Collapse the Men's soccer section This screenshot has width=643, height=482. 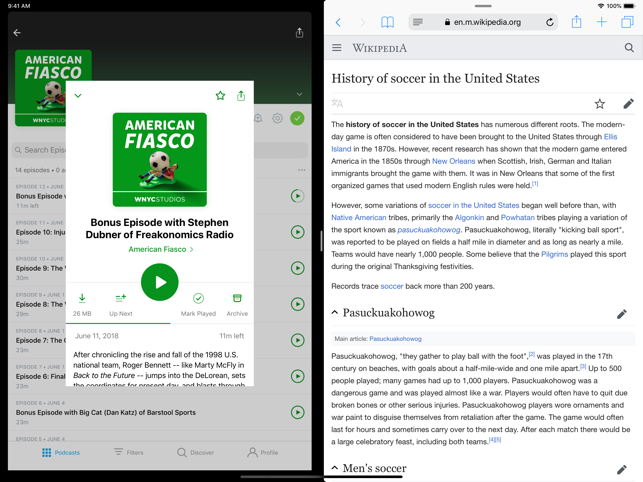tap(335, 468)
